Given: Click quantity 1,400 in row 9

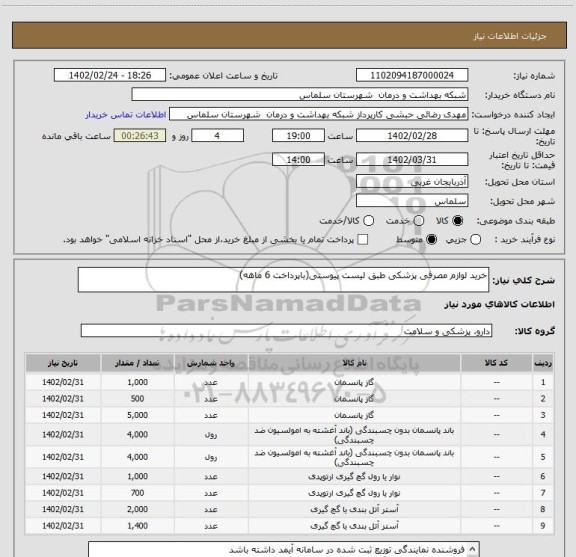Looking at the screenshot, I should (137, 526).
